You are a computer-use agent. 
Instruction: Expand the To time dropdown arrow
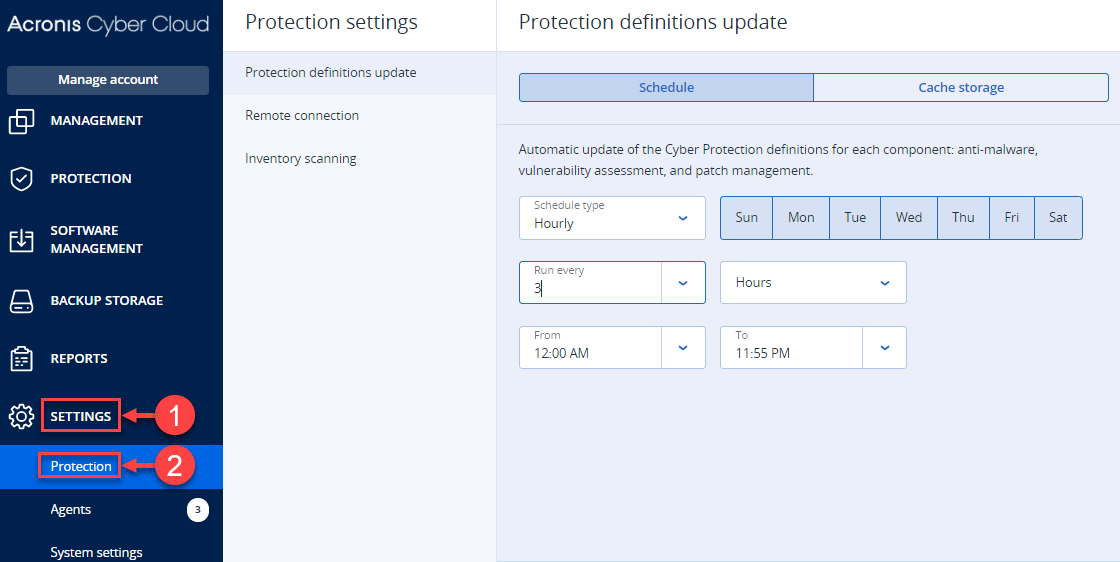pyautogui.click(x=884, y=348)
